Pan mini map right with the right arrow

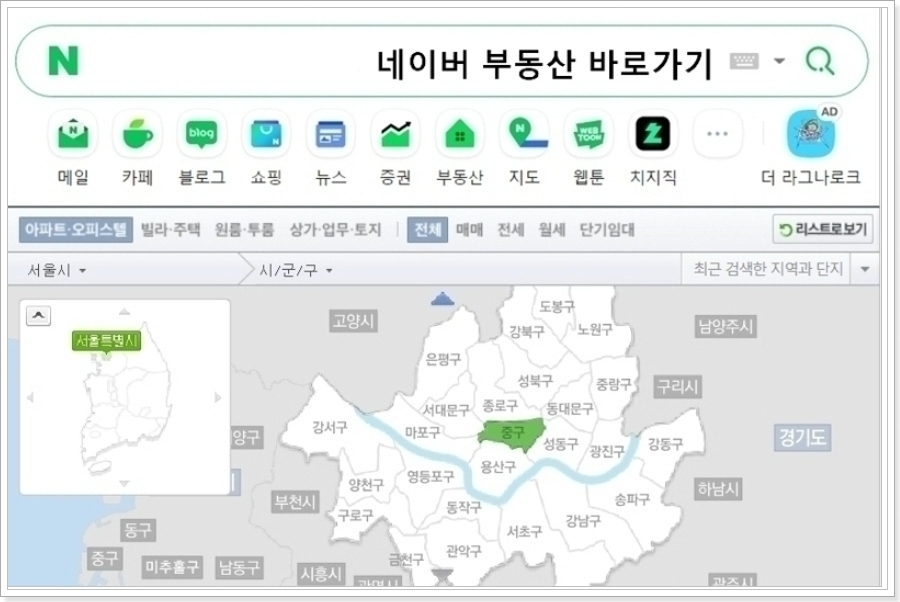tap(218, 397)
